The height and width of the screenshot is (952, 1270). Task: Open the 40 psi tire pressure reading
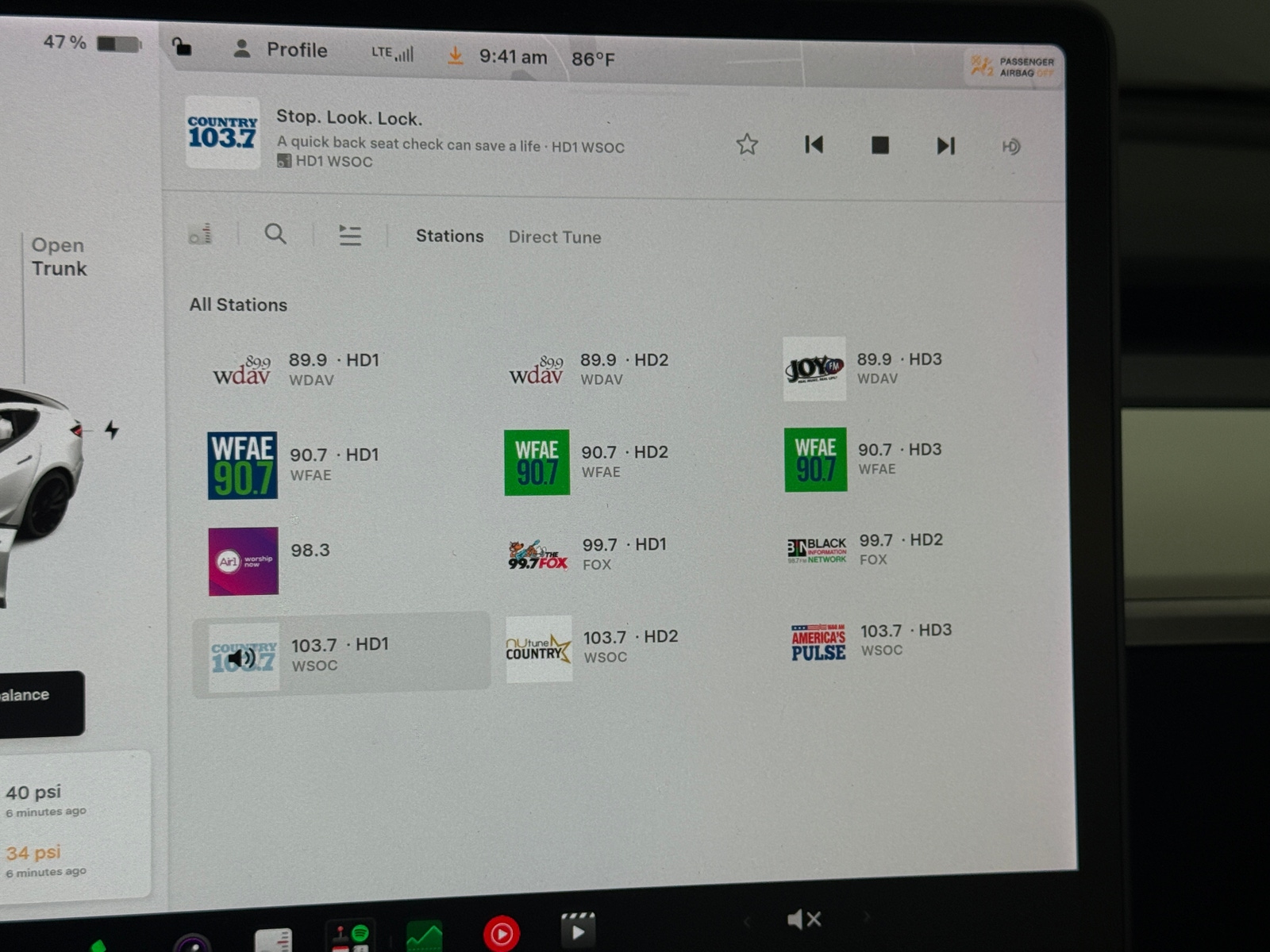[46, 800]
